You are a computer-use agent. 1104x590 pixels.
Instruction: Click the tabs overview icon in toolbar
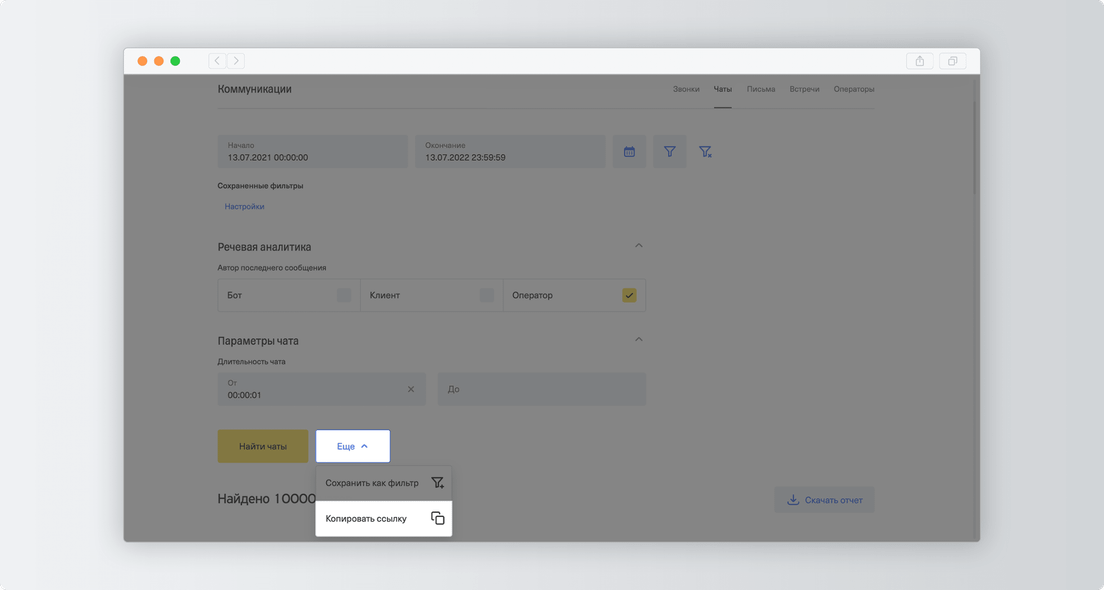point(952,61)
